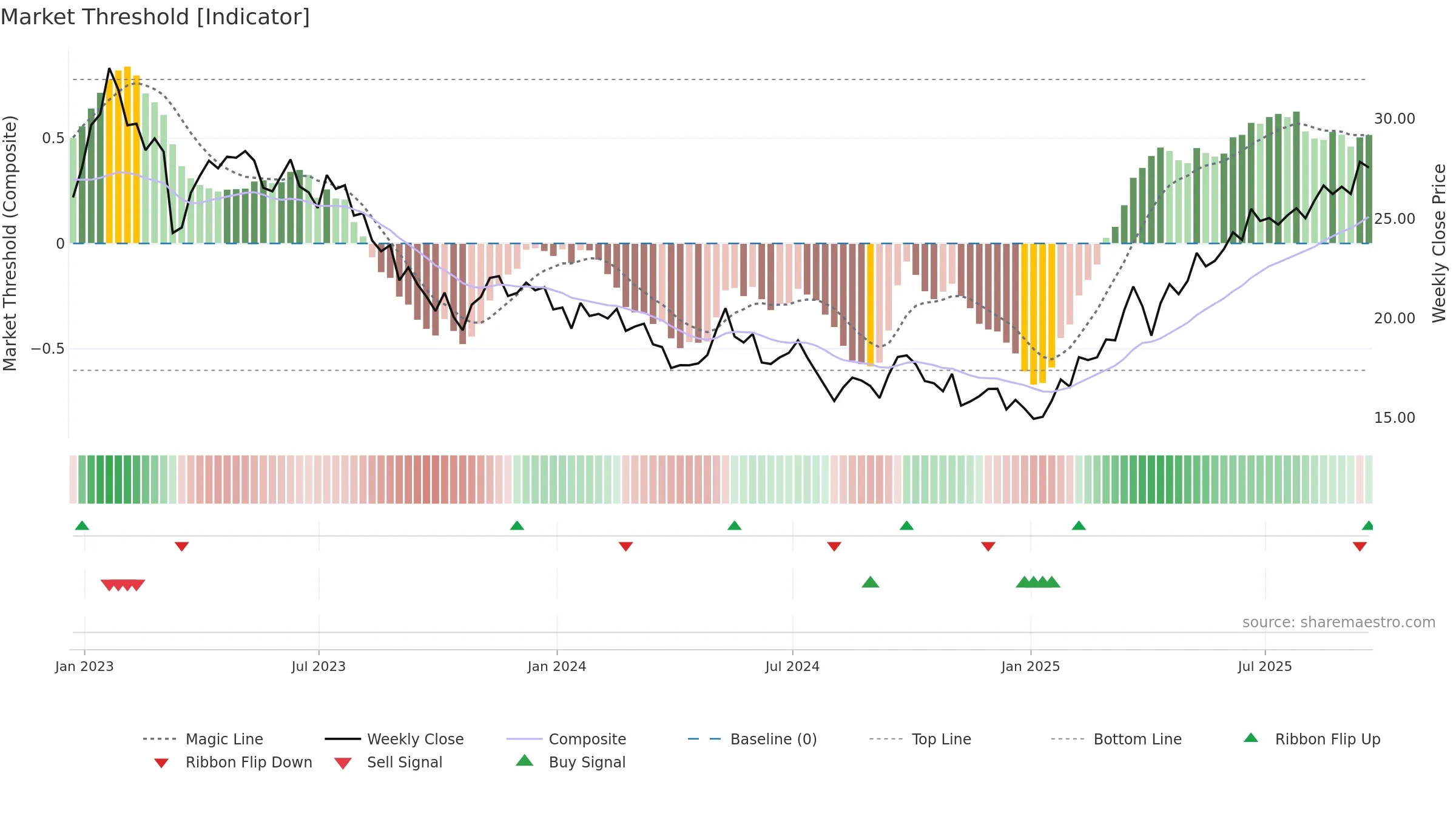Toggle the Bottom Line legend entry
Screen dimensions: 1456x819
coord(1116,739)
